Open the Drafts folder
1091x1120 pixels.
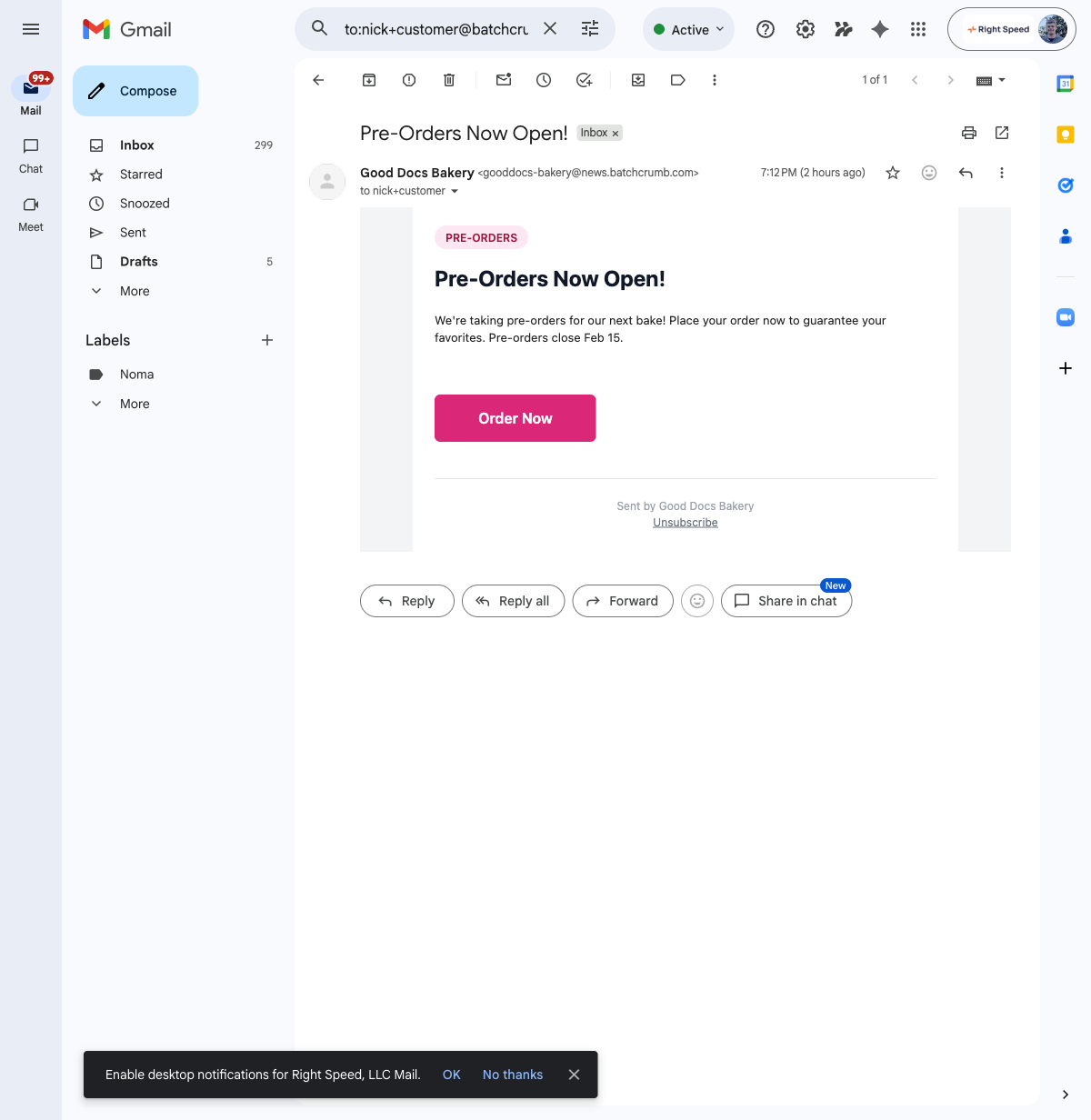pyautogui.click(x=138, y=261)
